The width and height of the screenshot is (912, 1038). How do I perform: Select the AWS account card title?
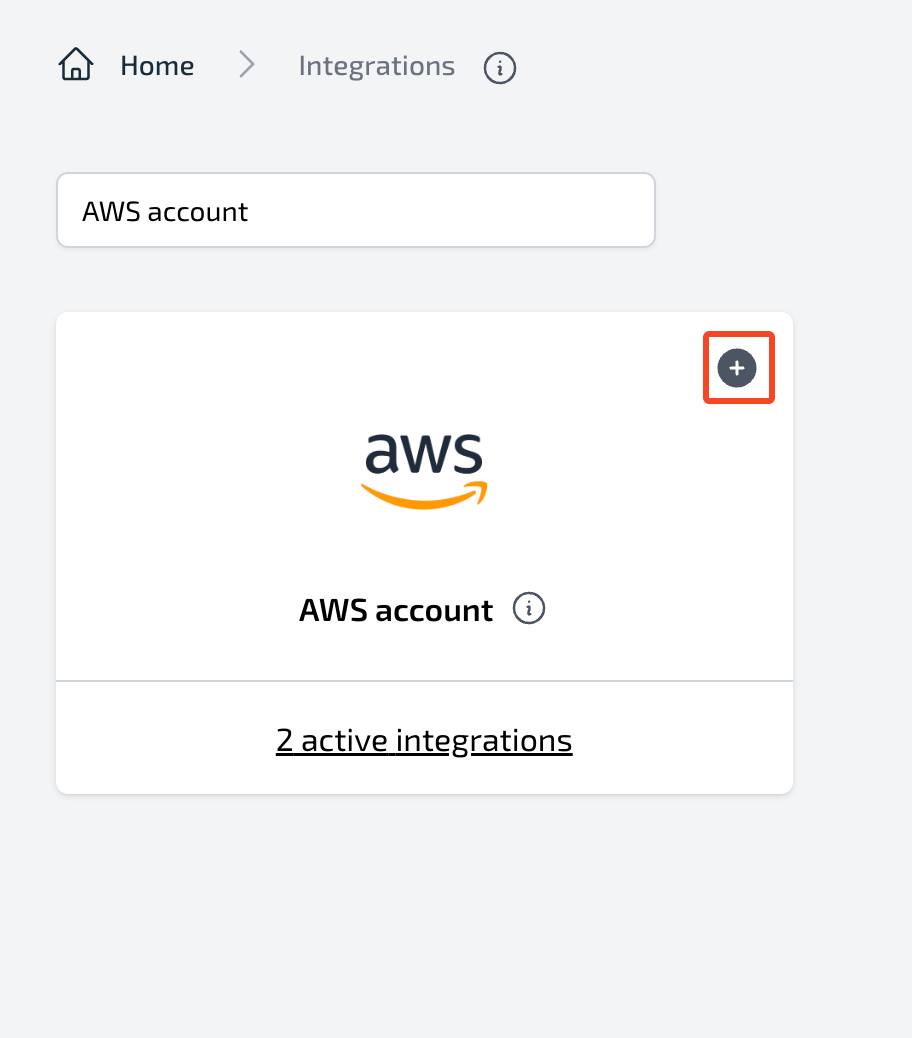(396, 610)
